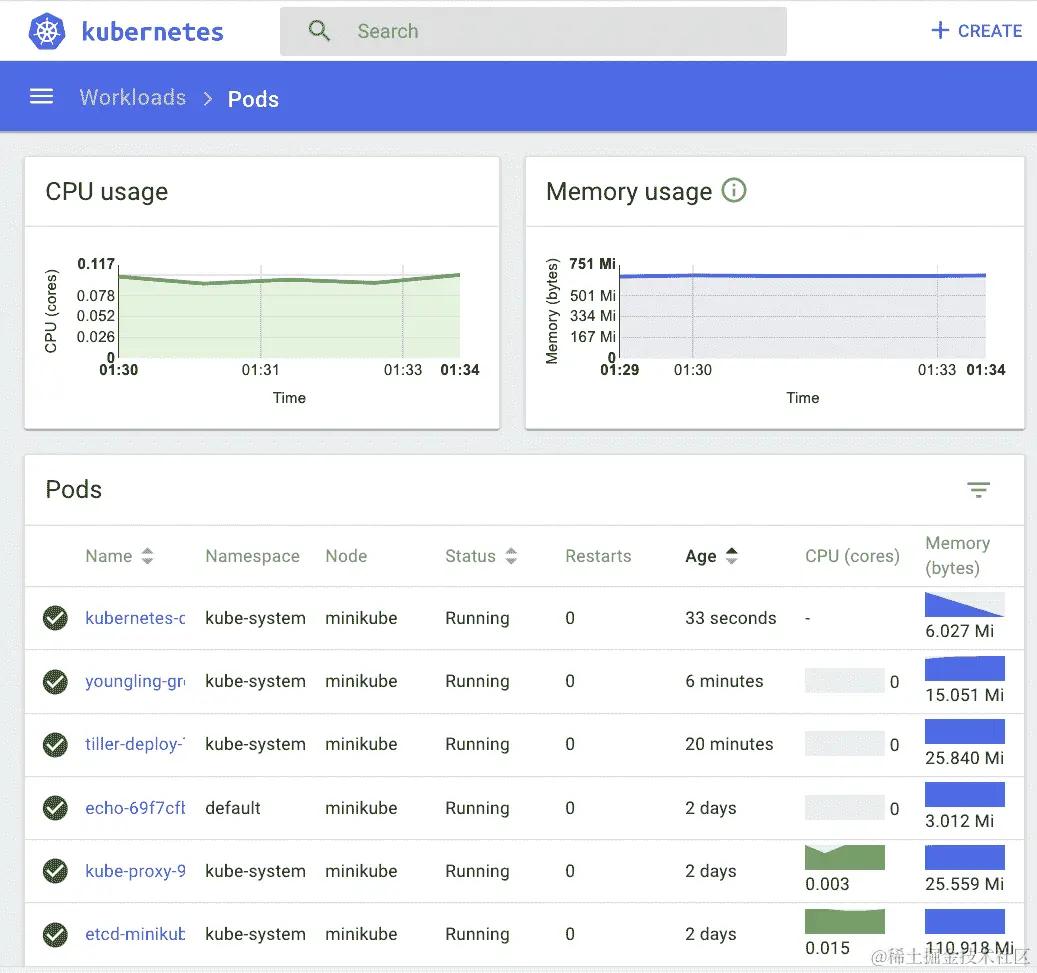Click the 'Pods' table card title
This screenshot has height=973, width=1037.
point(73,489)
